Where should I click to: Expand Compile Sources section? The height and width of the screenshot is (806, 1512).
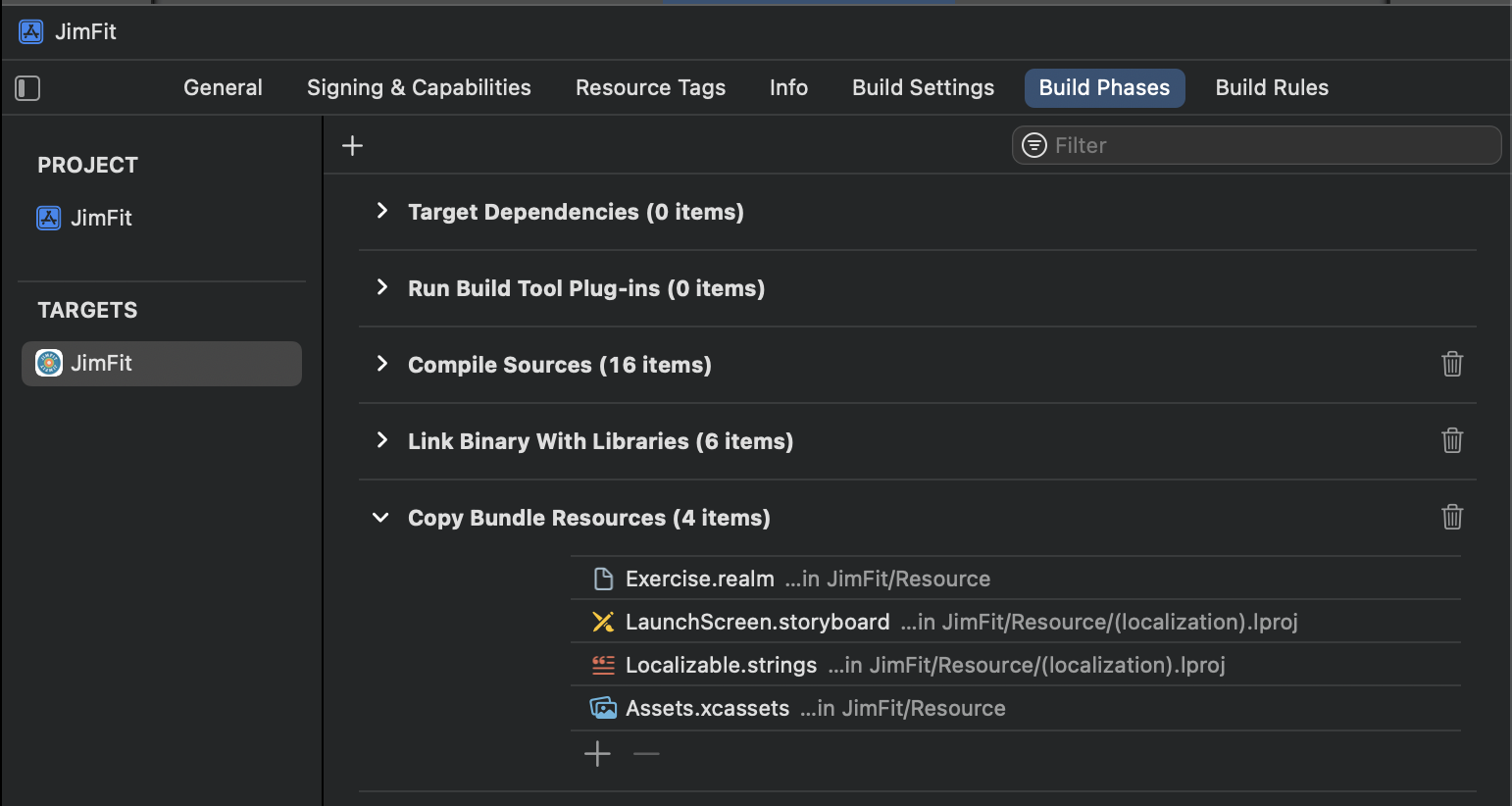(x=382, y=364)
